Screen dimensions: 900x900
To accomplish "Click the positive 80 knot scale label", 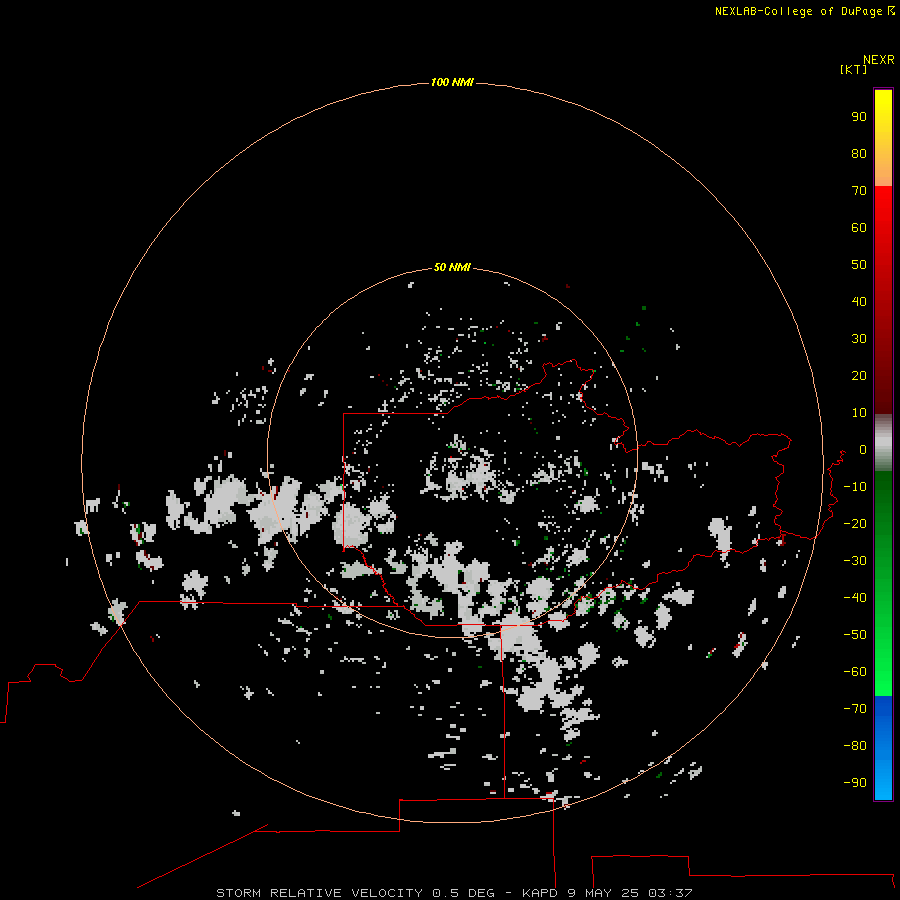I will pos(859,154).
